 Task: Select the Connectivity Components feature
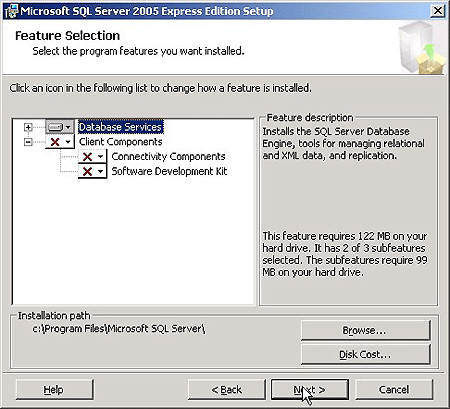point(168,156)
